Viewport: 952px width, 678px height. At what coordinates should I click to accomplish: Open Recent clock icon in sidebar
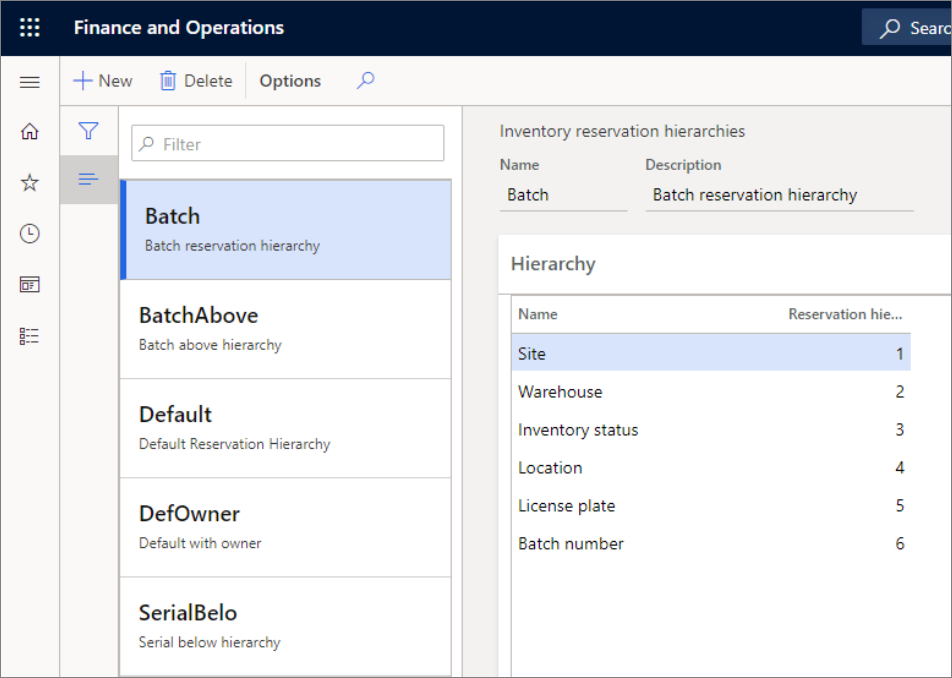30,234
